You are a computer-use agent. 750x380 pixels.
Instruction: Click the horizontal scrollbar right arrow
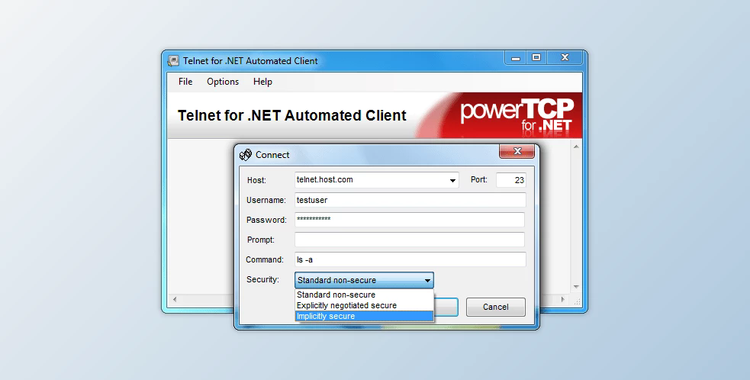(x=562, y=300)
